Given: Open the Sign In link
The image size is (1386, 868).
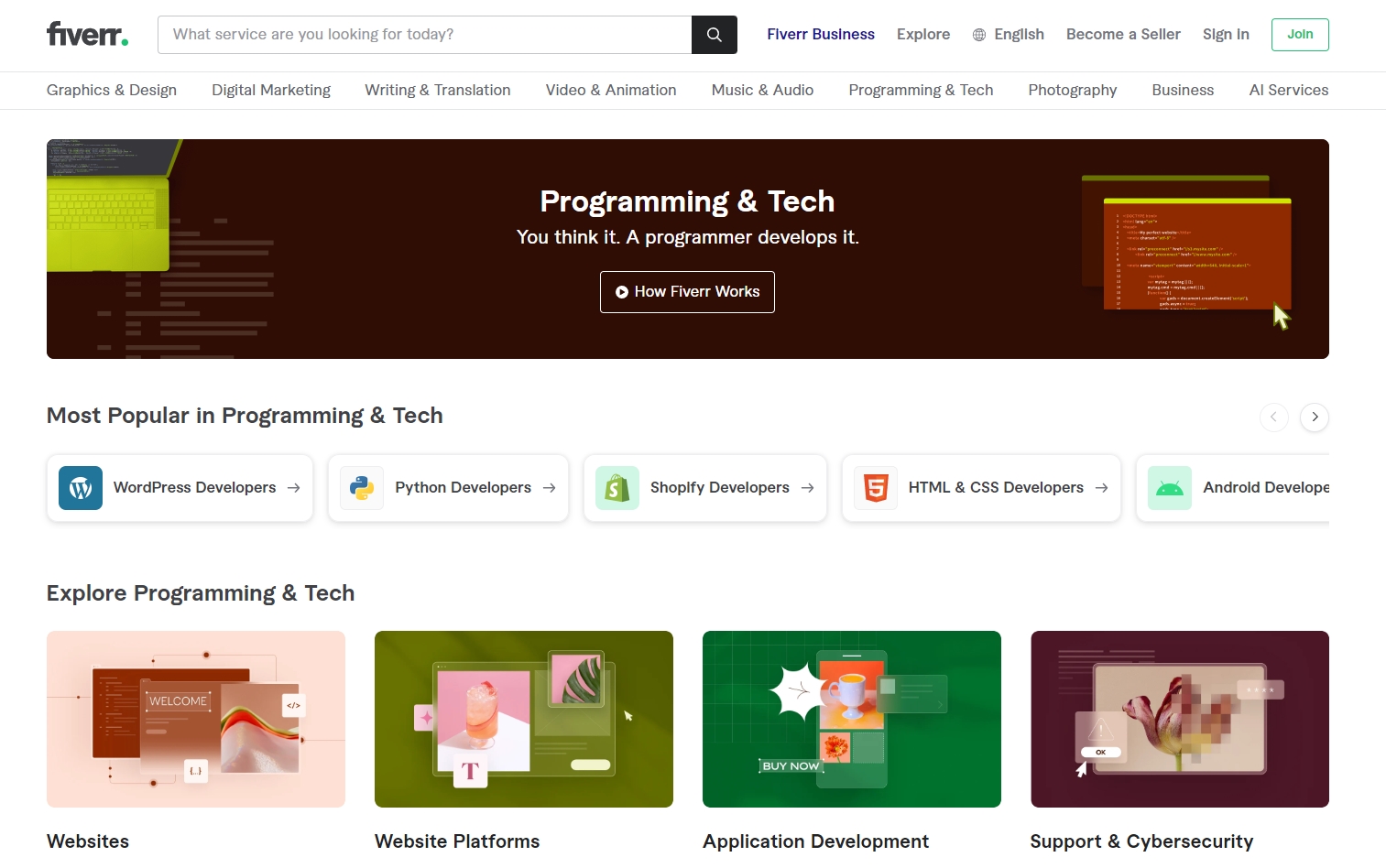Looking at the screenshot, I should (x=1226, y=35).
